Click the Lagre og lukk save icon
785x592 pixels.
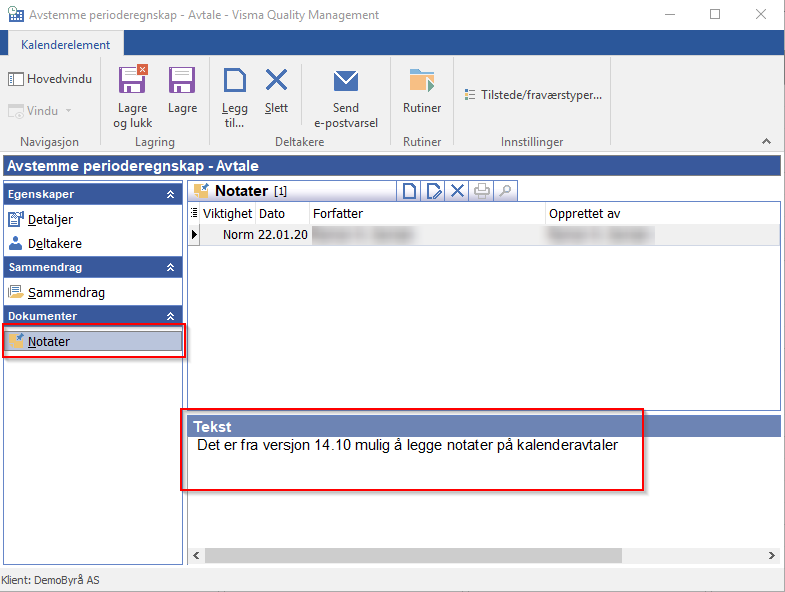133,80
